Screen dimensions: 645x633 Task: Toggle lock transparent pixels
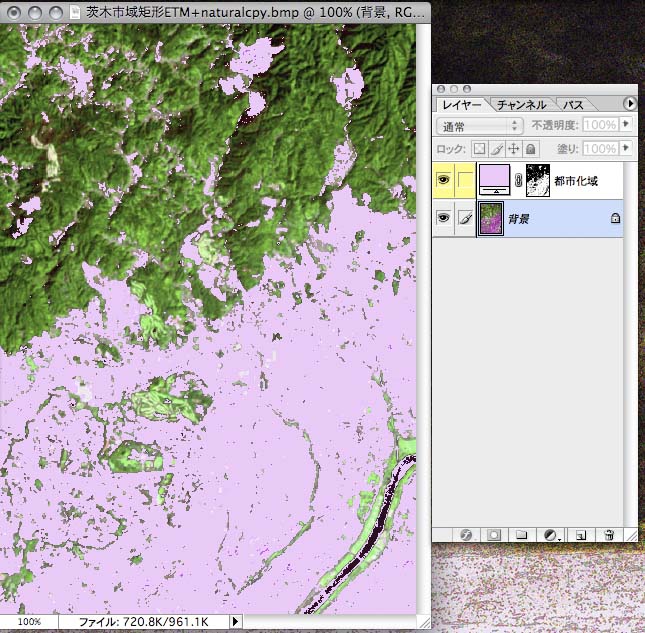[479, 148]
